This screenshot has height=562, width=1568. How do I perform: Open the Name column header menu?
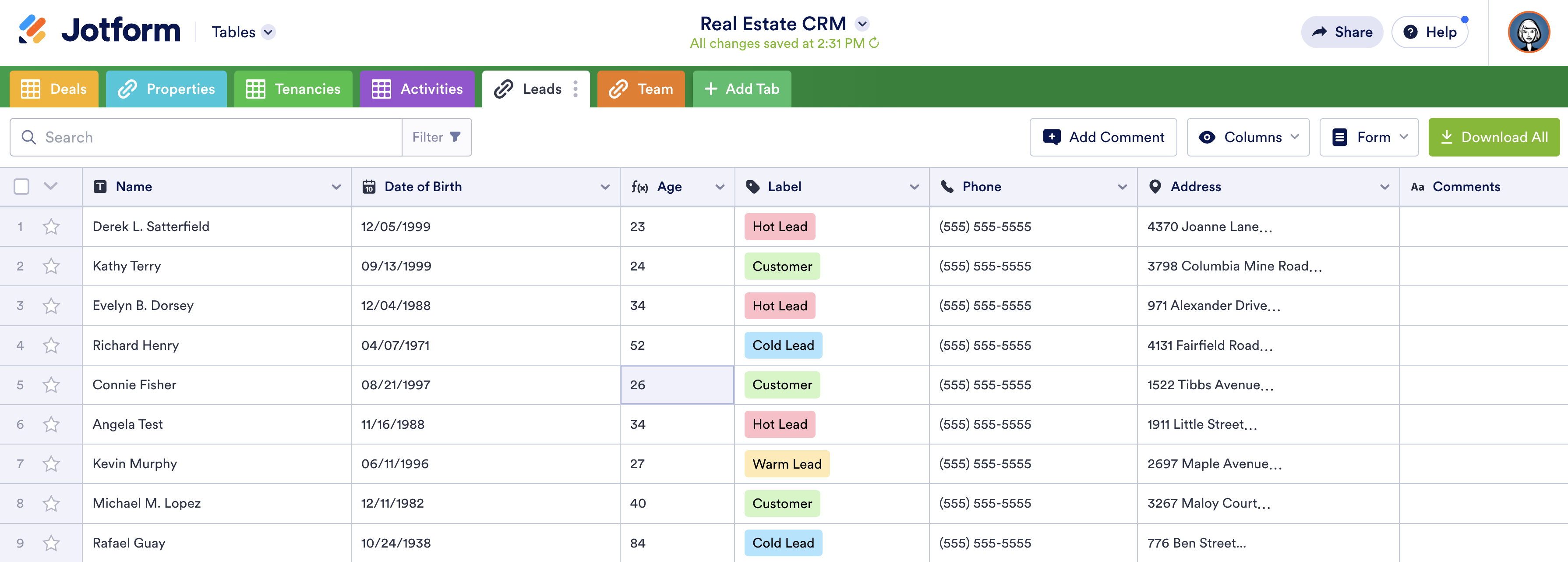tap(336, 187)
